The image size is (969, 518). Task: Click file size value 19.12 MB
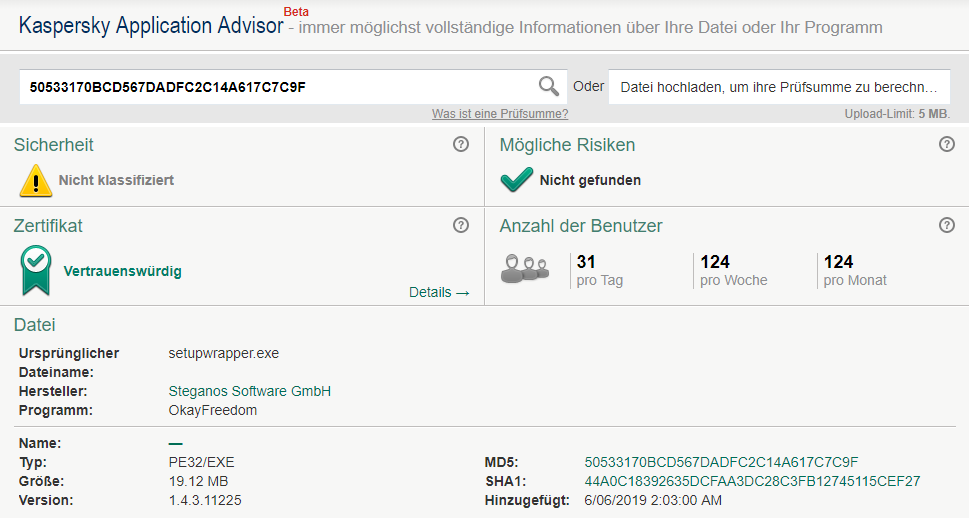[x=198, y=481]
